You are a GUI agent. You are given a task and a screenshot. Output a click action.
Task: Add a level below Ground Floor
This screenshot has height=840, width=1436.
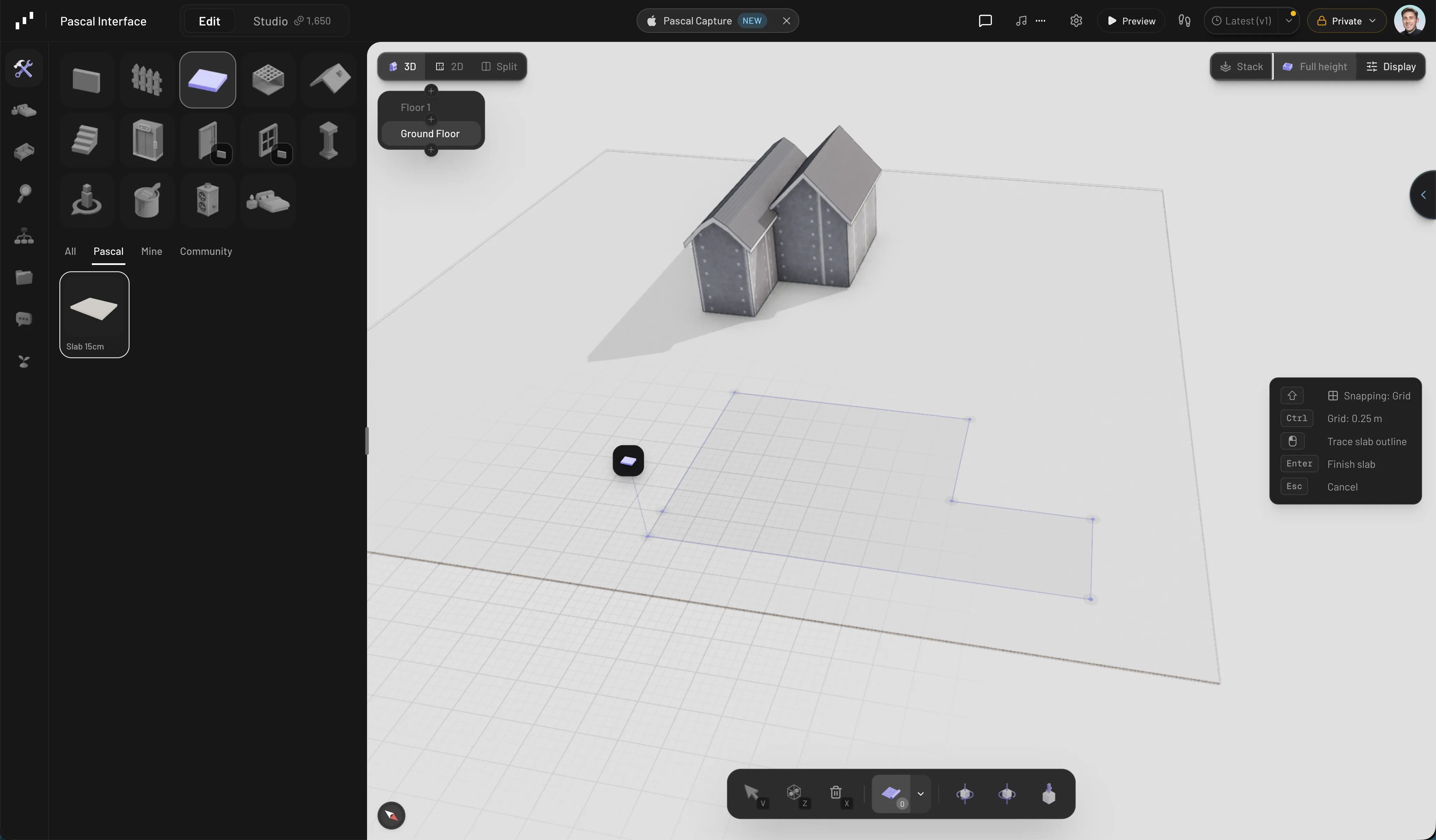(x=431, y=150)
